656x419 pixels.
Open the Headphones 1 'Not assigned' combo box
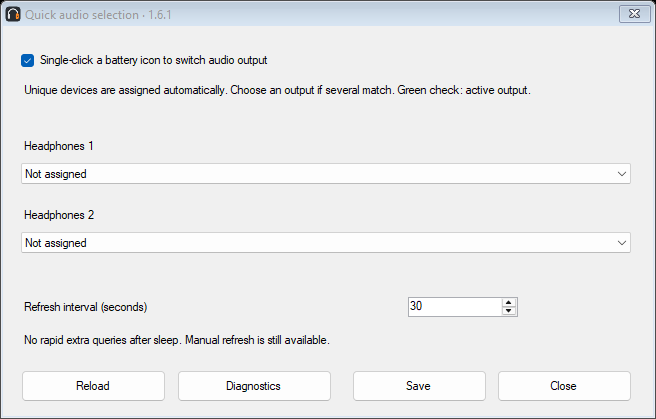pos(326,174)
